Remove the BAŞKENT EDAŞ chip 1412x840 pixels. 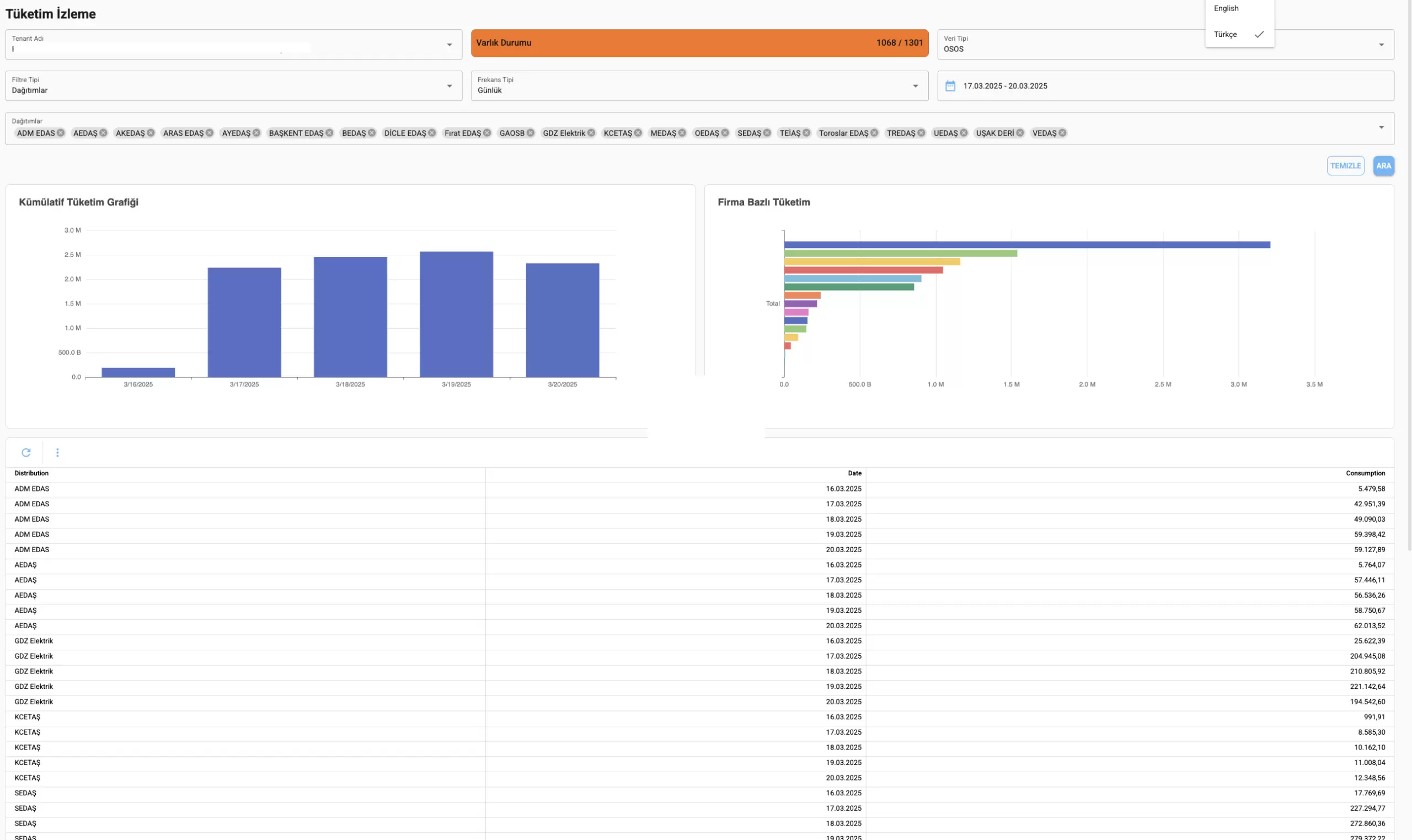(x=329, y=133)
